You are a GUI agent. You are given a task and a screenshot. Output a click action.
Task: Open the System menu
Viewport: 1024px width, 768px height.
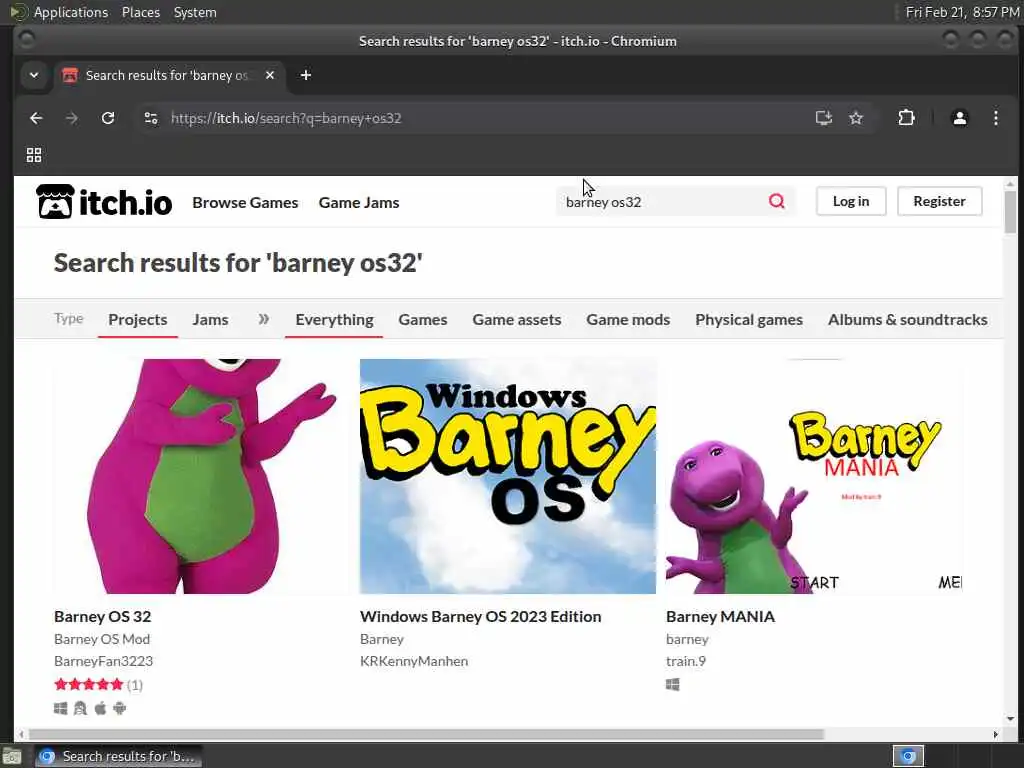click(x=195, y=12)
